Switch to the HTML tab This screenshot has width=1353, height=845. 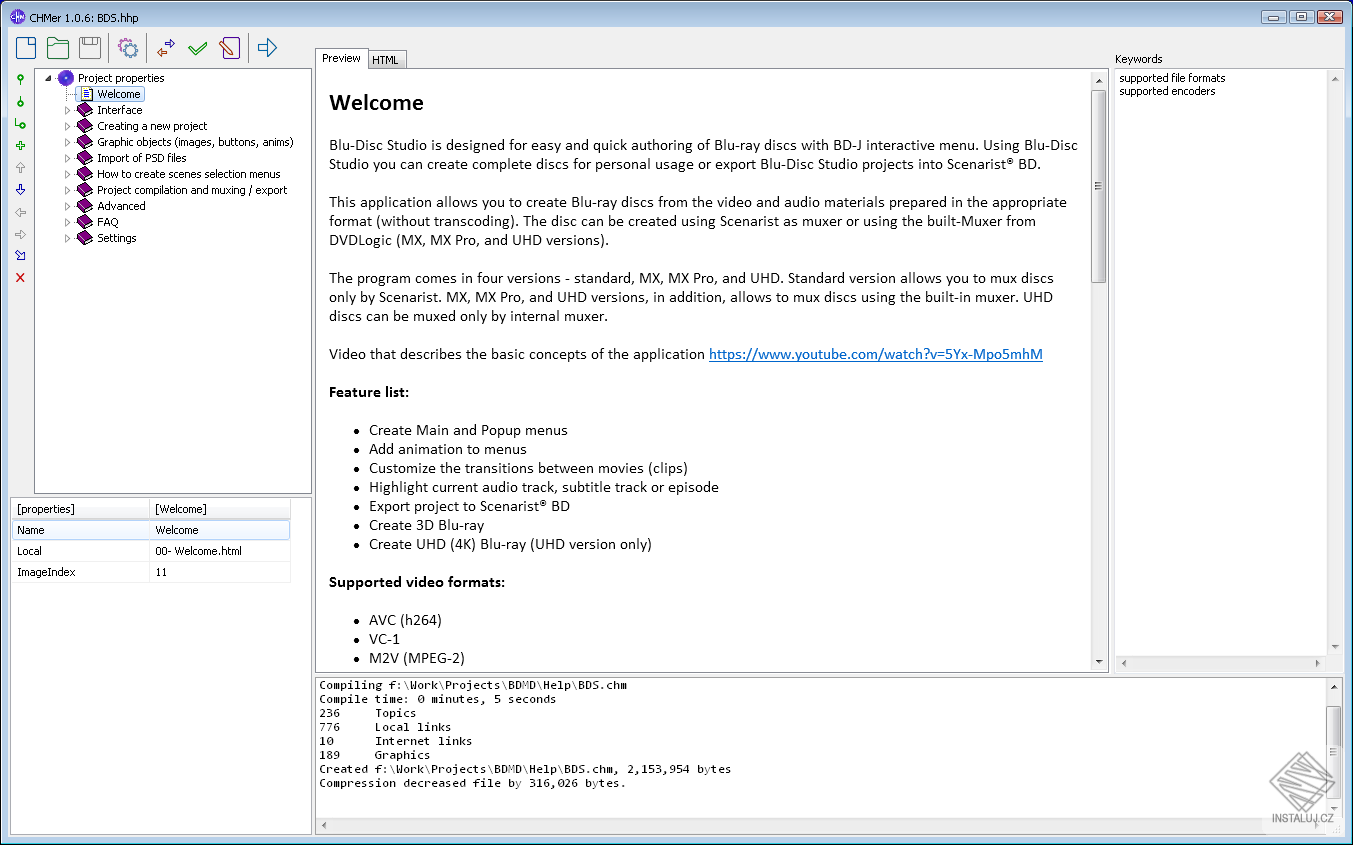tap(385, 60)
